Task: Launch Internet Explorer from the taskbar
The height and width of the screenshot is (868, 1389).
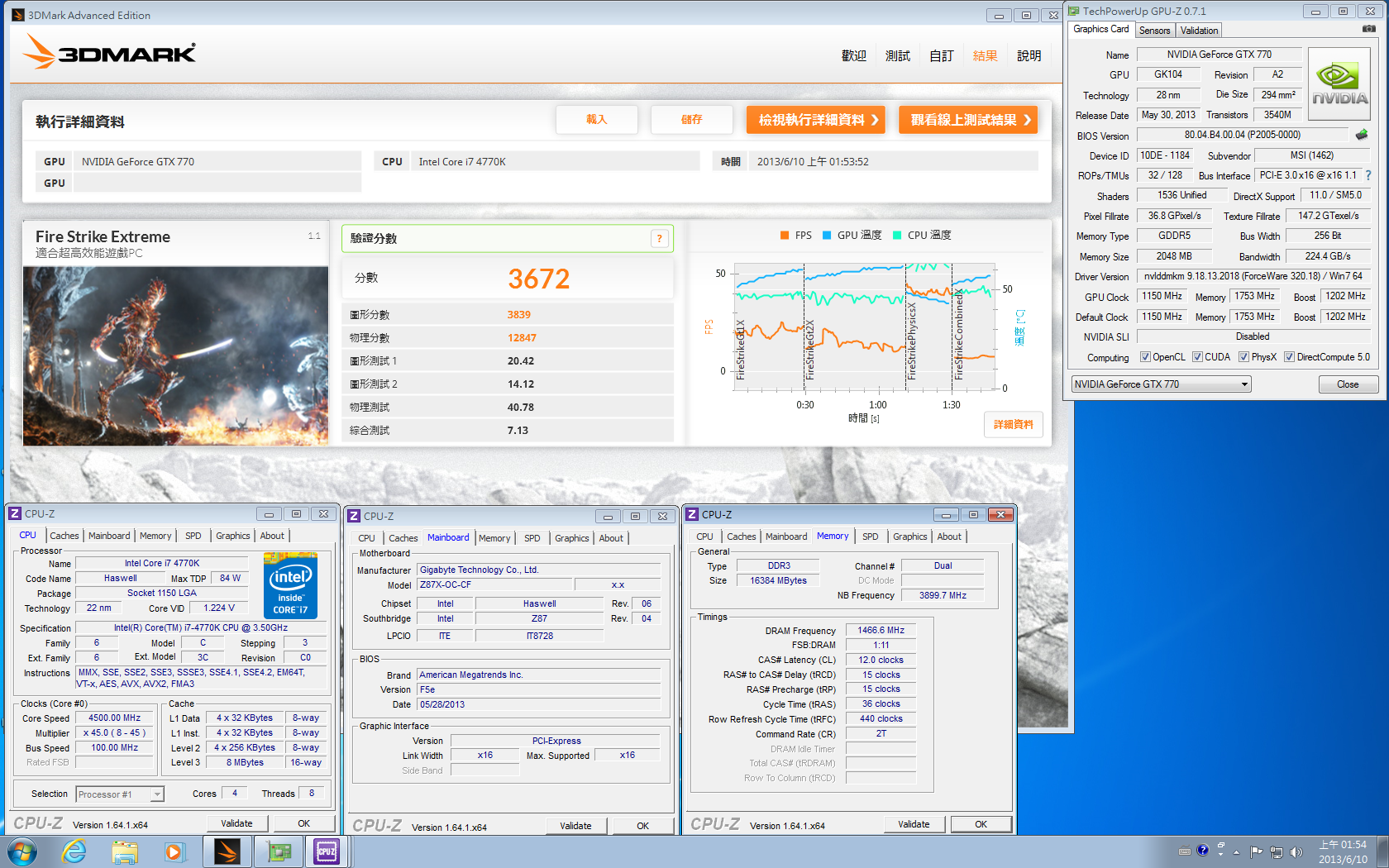Action: [74, 851]
